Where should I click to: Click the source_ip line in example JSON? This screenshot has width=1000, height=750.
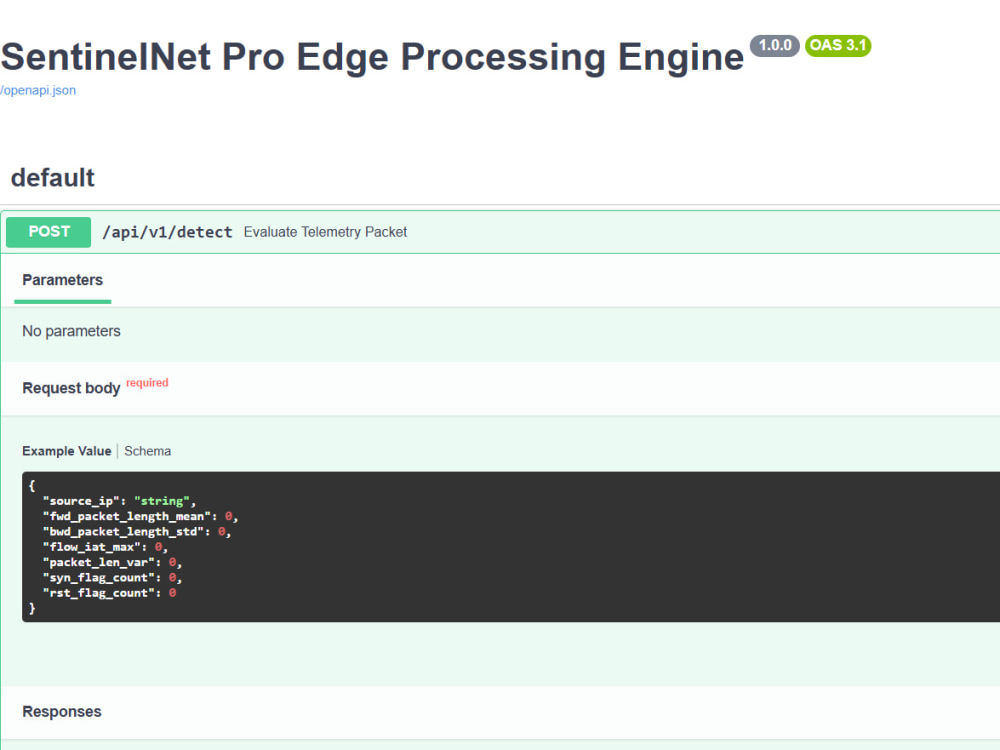[x=119, y=501]
